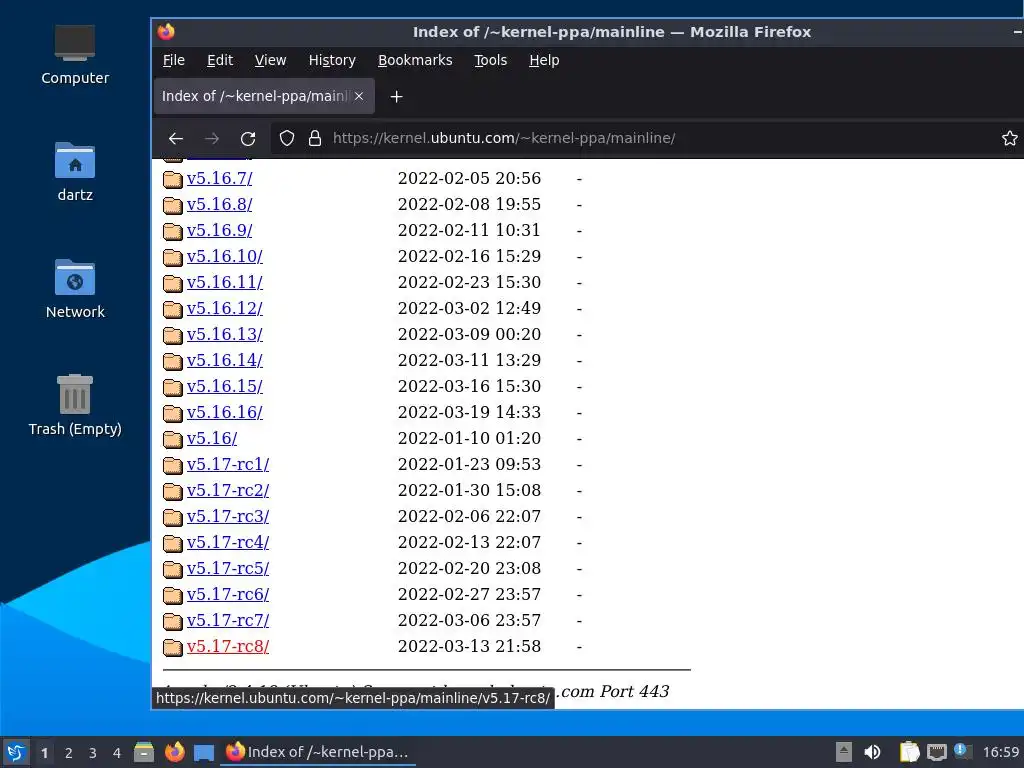The height and width of the screenshot is (768, 1024).
Task: Open the Tools menu
Action: (x=490, y=60)
